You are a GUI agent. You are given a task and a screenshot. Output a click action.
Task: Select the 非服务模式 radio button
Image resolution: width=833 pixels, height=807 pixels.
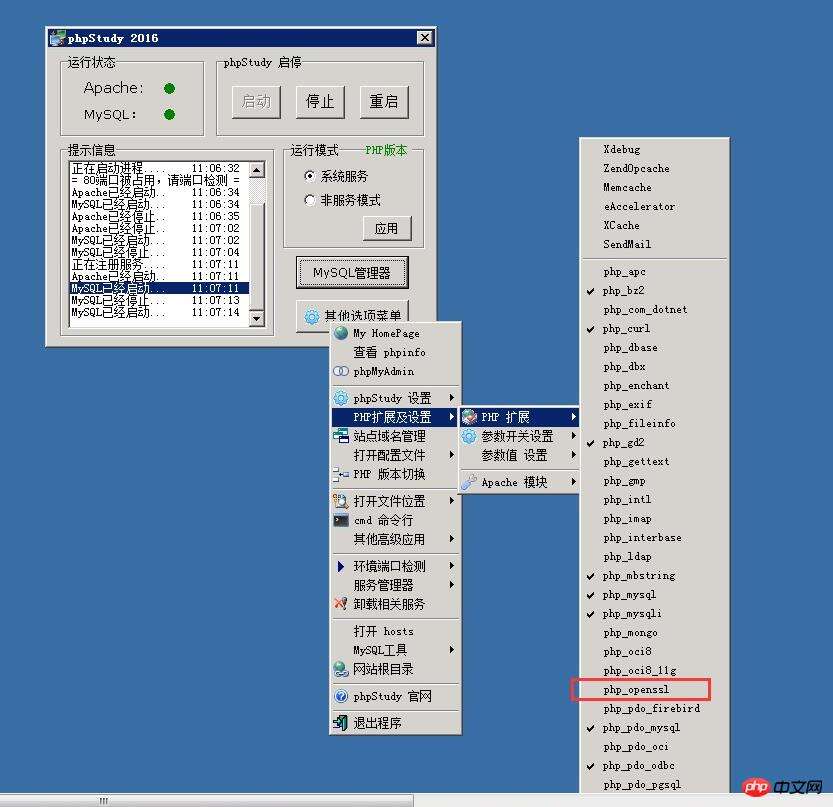(x=310, y=200)
